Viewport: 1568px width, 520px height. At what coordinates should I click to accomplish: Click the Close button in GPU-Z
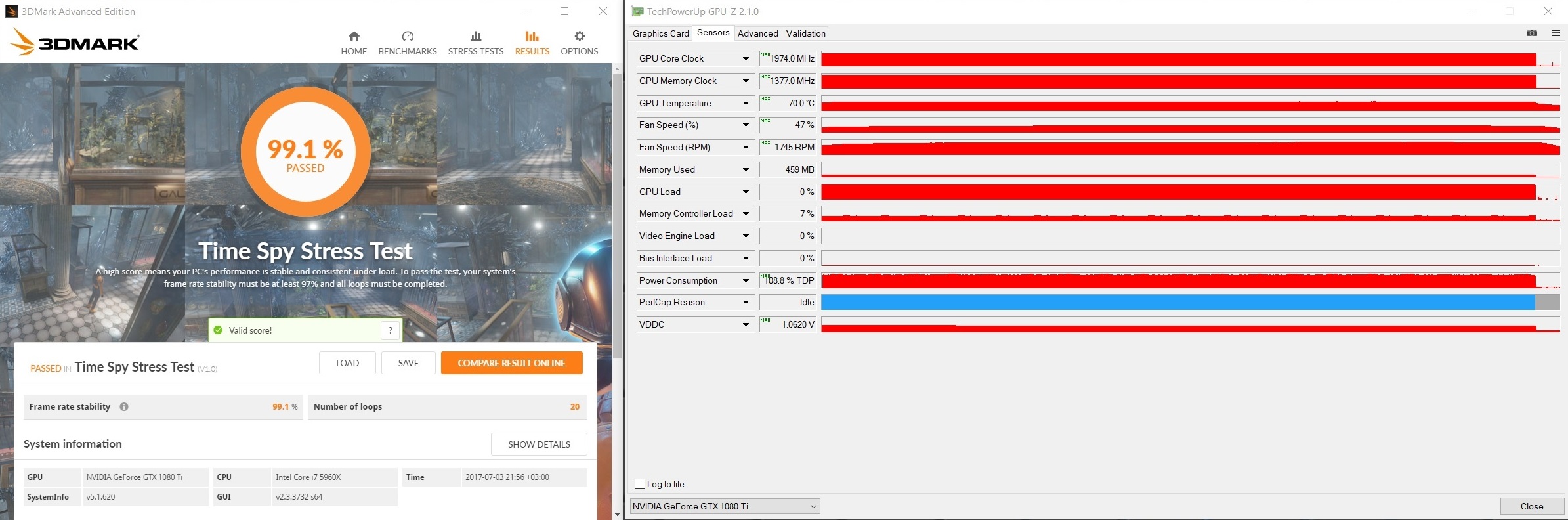click(x=1532, y=506)
